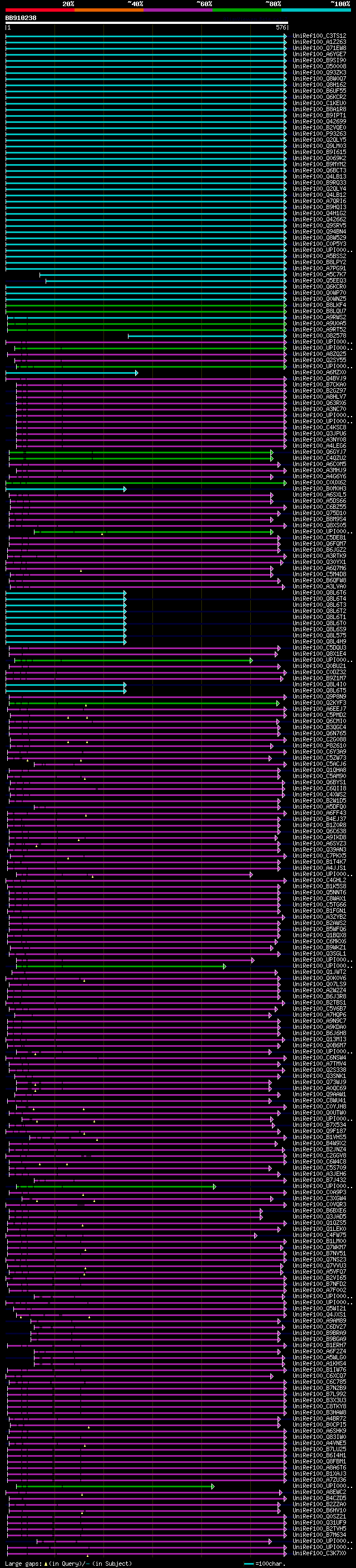Image resolution: width=356 pixels, height=1568 pixels.
Task: Click the UniRef100_B0M0H3 label
Action: click(319, 489)
